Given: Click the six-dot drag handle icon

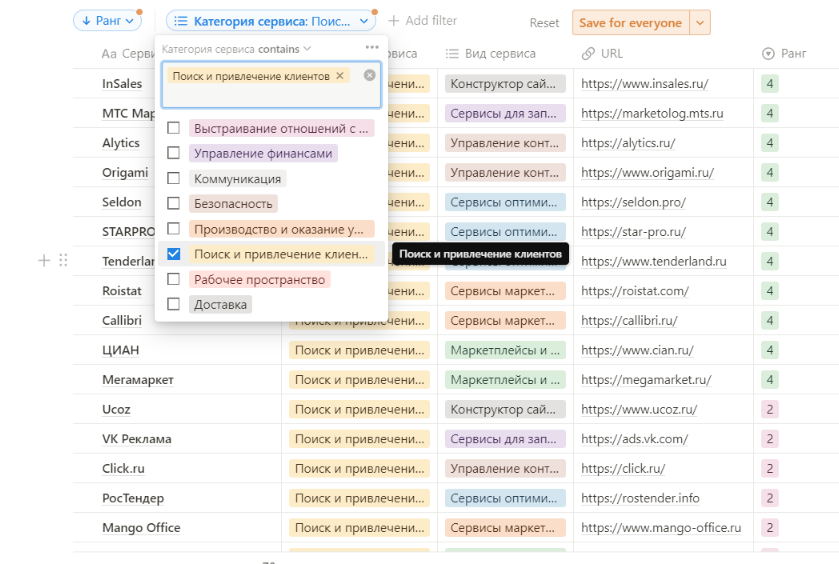Looking at the screenshot, I should click(x=63, y=261).
